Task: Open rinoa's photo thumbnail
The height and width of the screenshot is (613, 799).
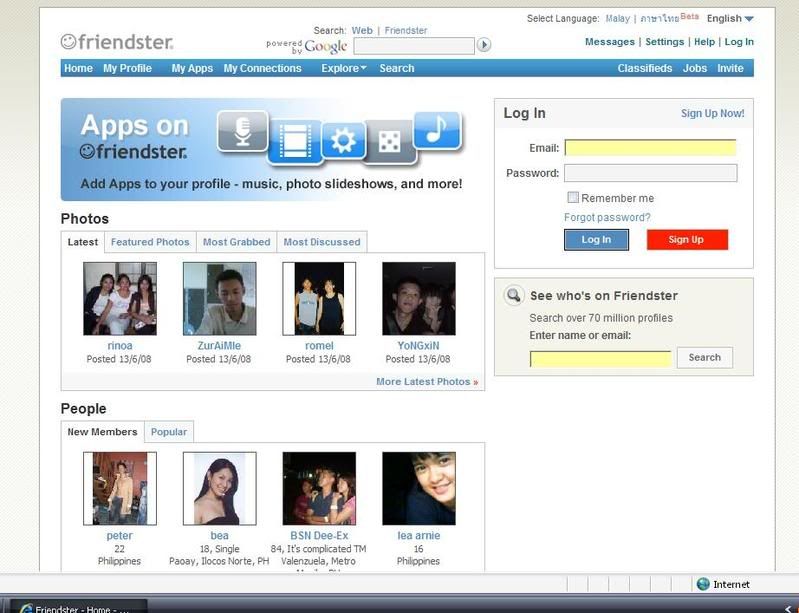Action: [x=120, y=299]
